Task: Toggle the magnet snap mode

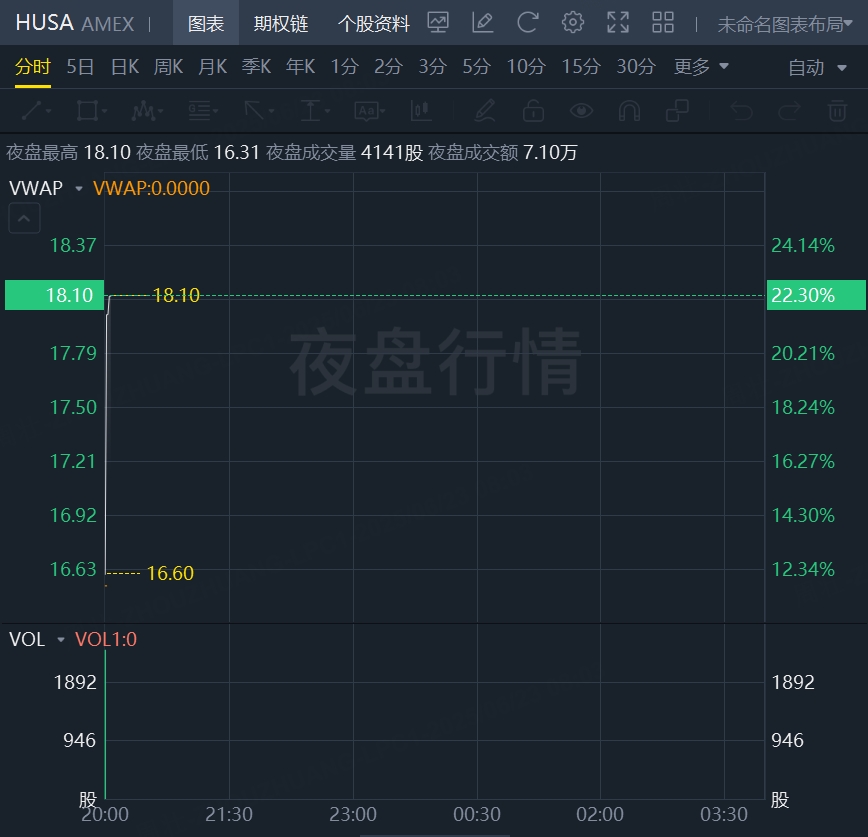Action: click(629, 111)
